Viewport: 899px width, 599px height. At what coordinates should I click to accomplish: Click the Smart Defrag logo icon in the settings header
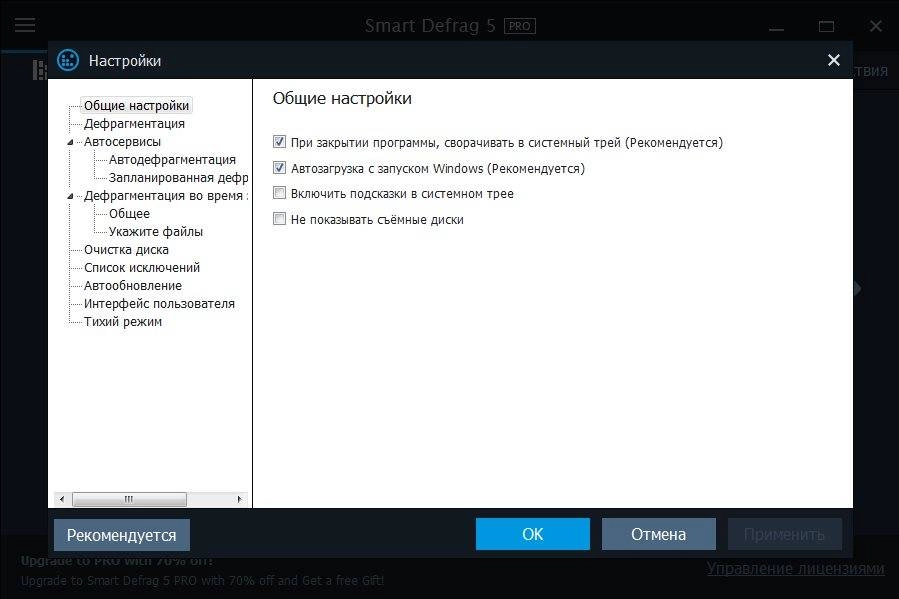click(x=68, y=60)
